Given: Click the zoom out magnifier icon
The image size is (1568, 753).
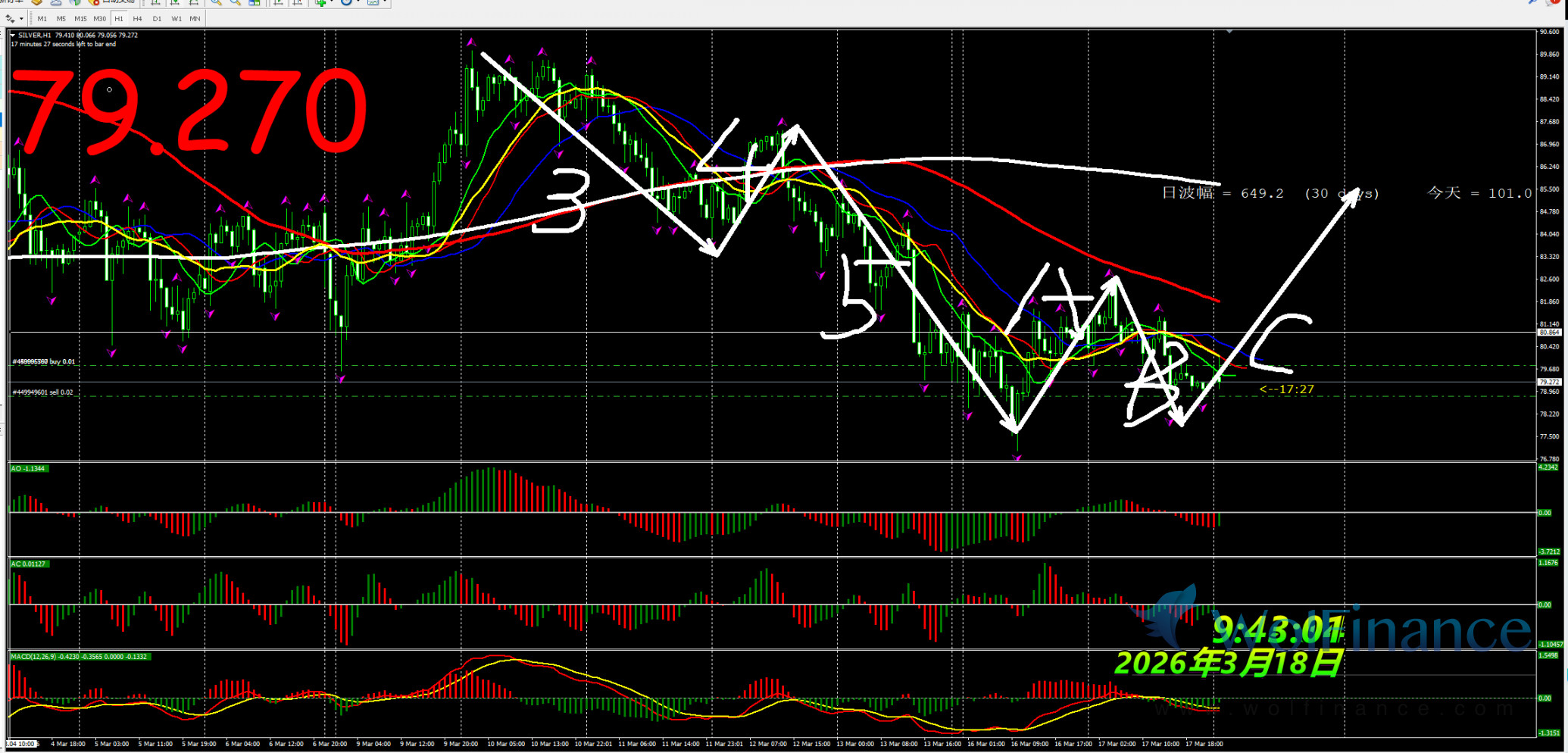Looking at the screenshot, I should [235, 2].
